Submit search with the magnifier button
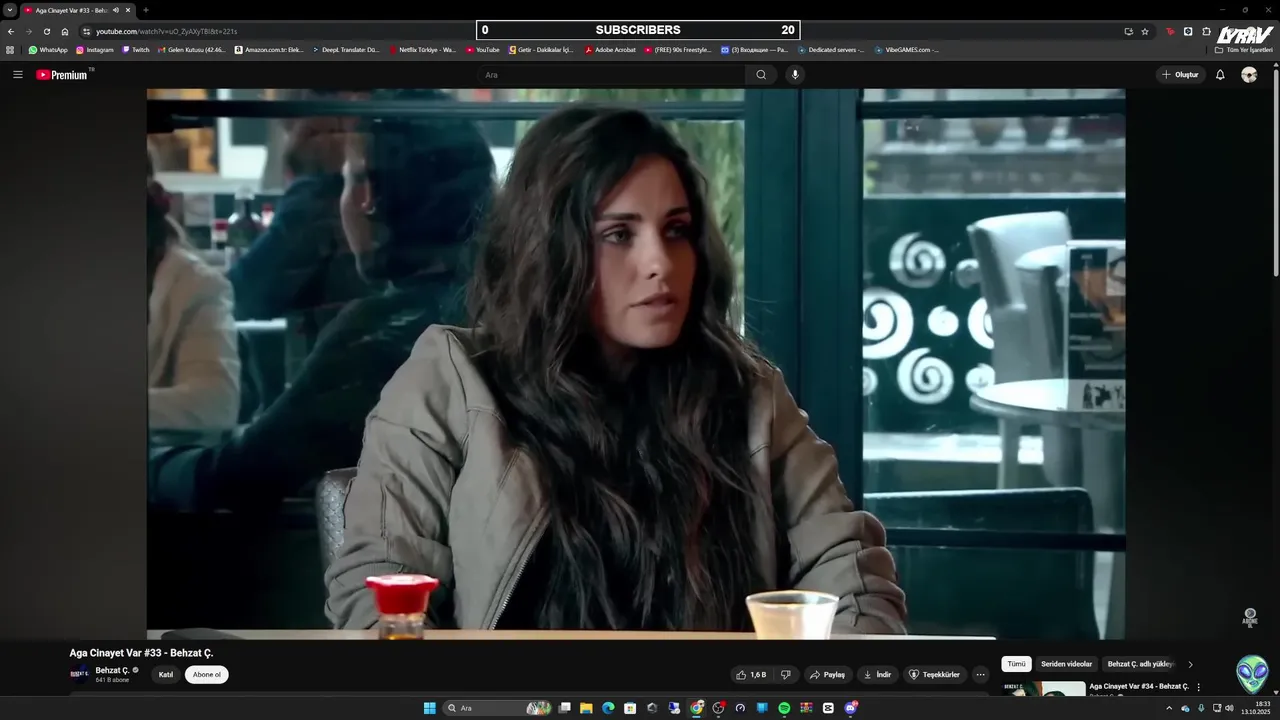Screen dimensions: 1280x720 click(x=761, y=75)
